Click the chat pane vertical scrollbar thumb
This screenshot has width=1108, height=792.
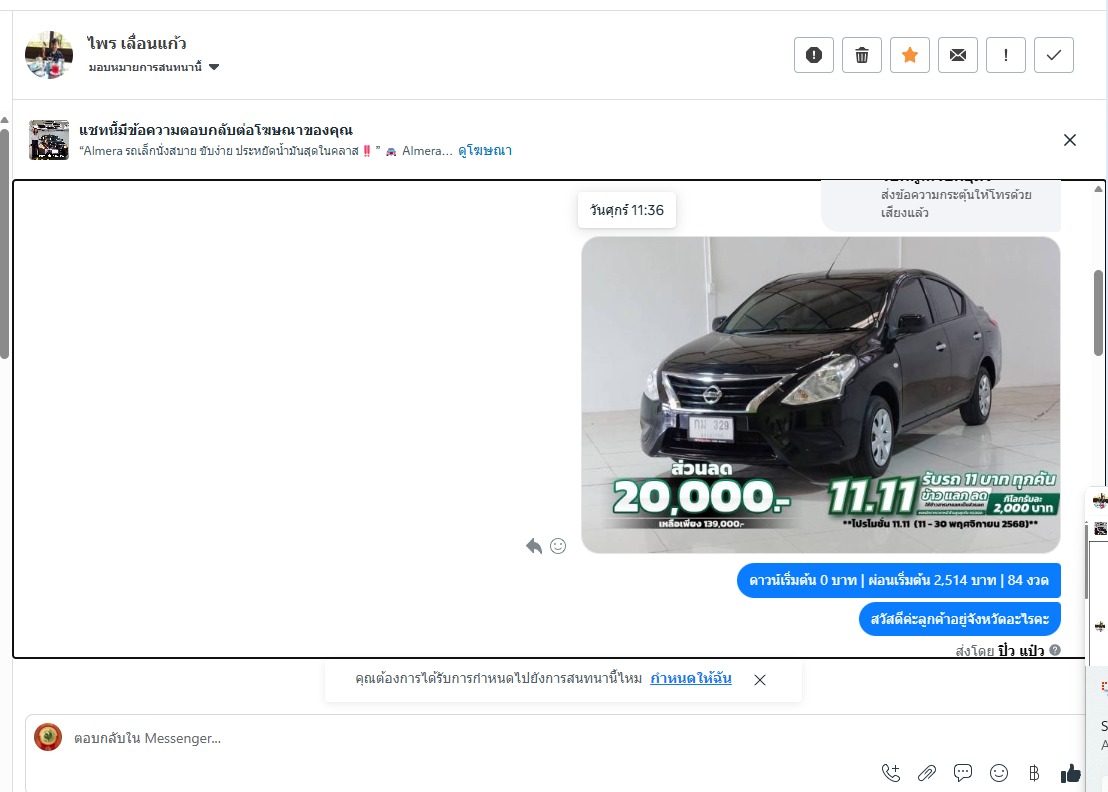click(1099, 312)
